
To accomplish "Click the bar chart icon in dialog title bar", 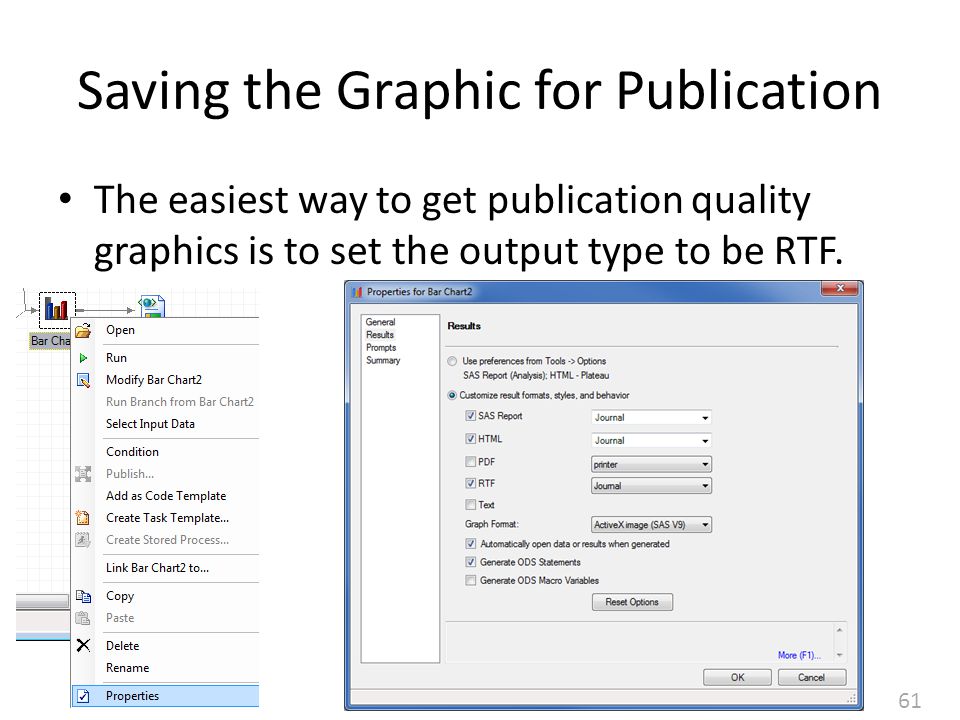I will click(x=357, y=292).
